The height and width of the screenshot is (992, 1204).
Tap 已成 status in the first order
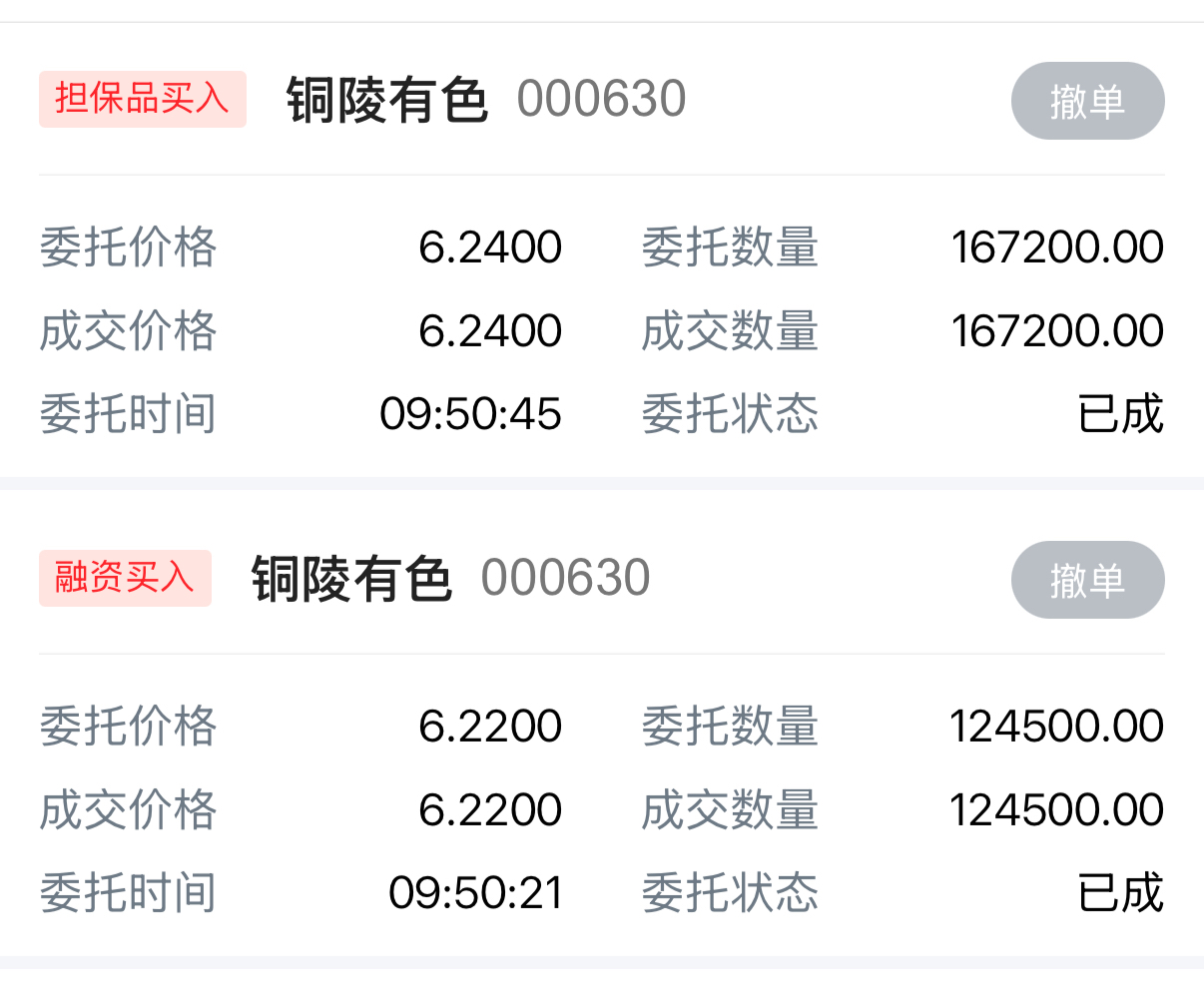click(1120, 414)
